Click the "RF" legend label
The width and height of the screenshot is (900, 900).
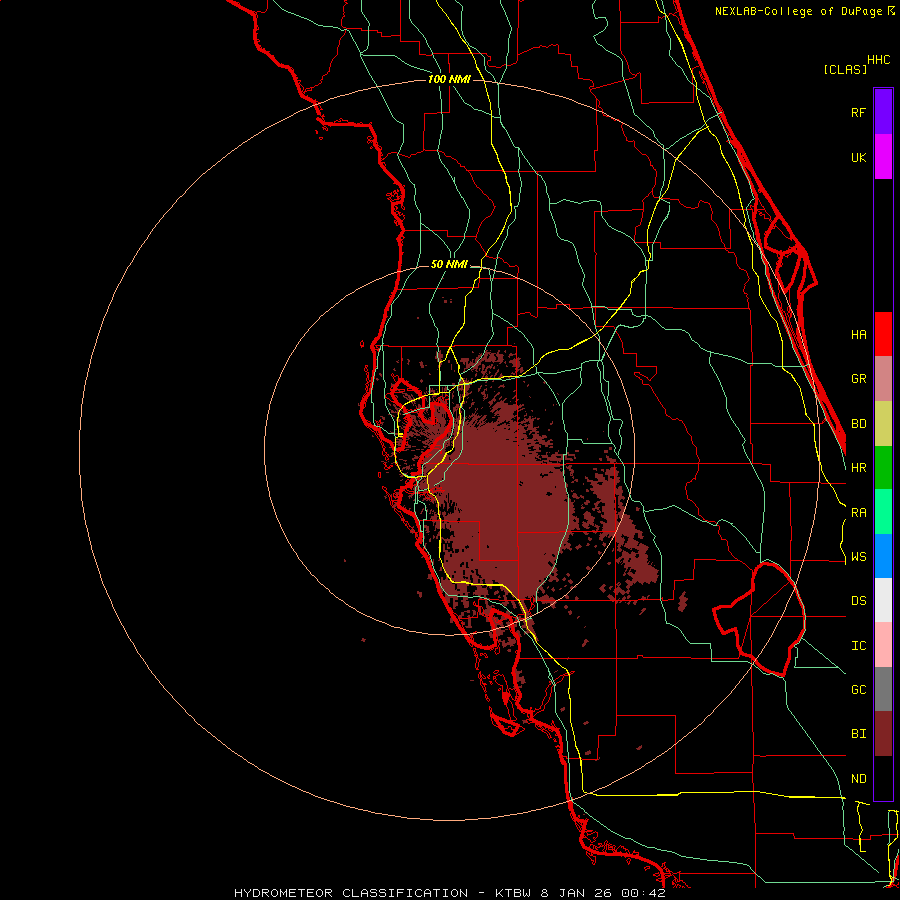pyautogui.click(x=858, y=112)
